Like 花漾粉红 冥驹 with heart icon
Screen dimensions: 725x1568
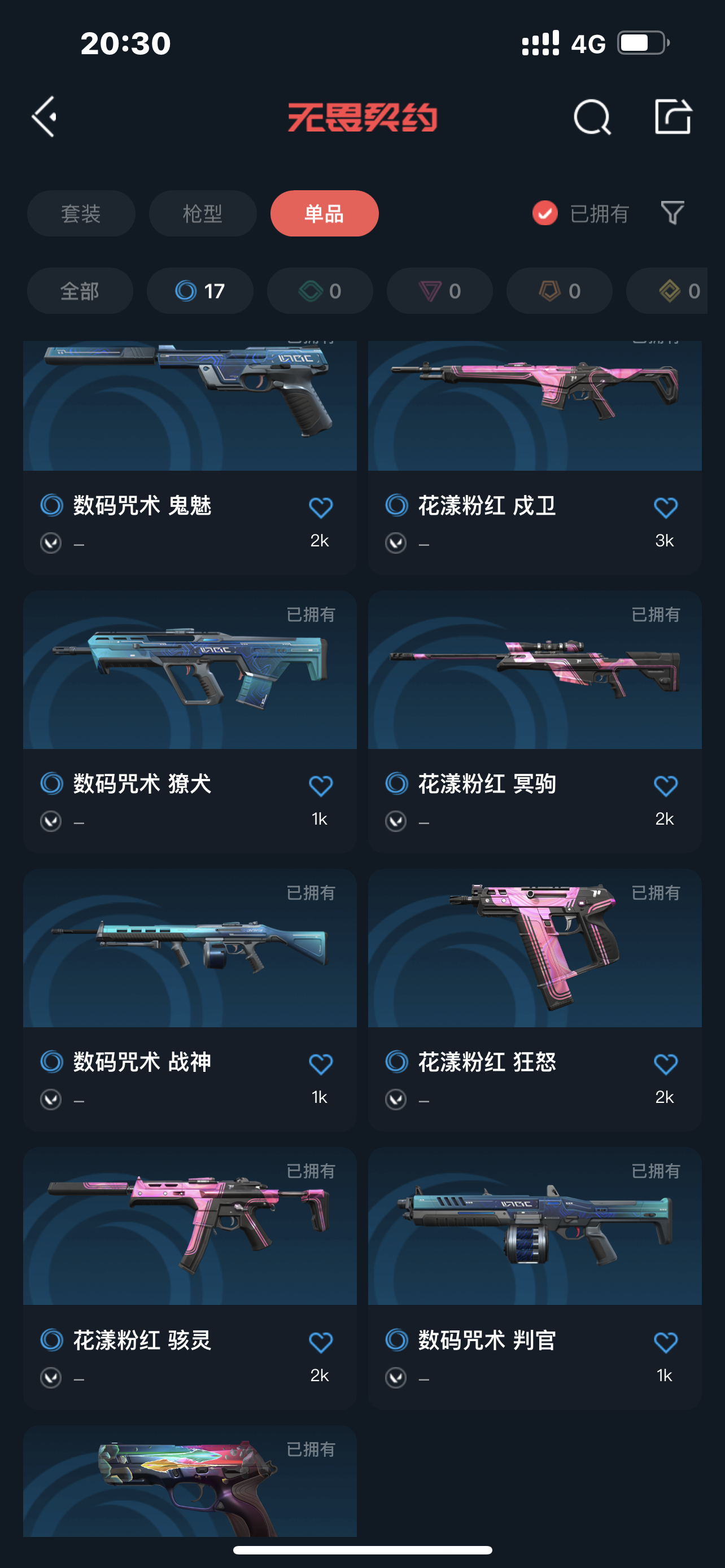[665, 785]
